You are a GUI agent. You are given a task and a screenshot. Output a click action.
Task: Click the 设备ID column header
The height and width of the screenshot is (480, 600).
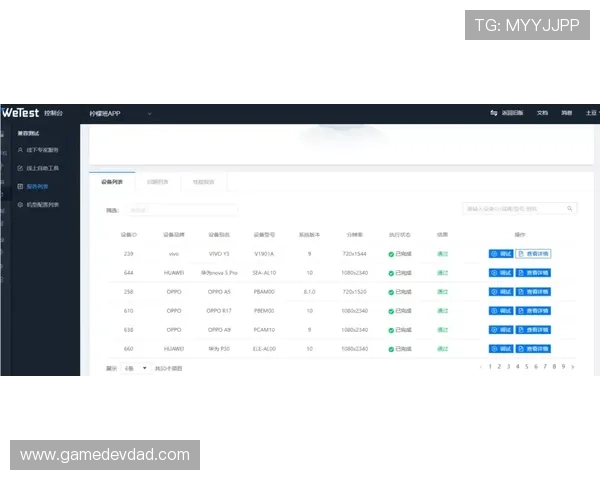point(129,235)
